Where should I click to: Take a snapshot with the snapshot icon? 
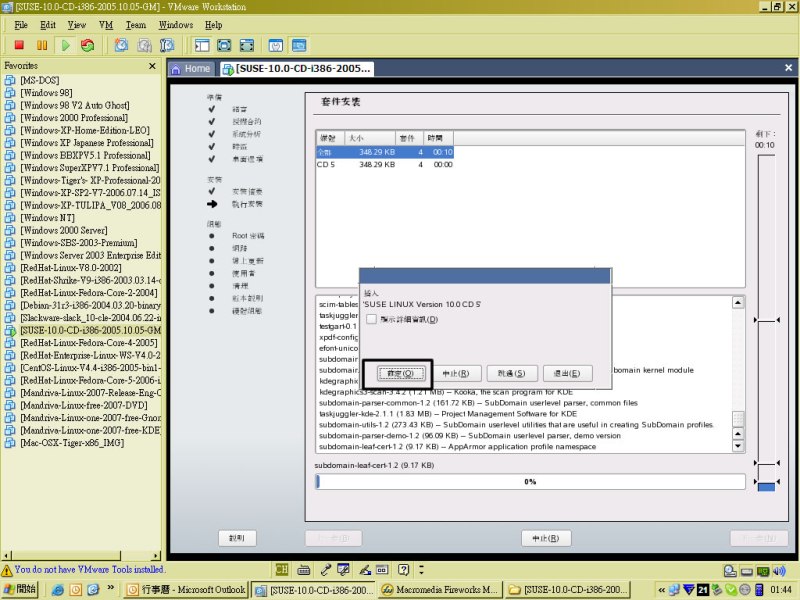[x=121, y=45]
